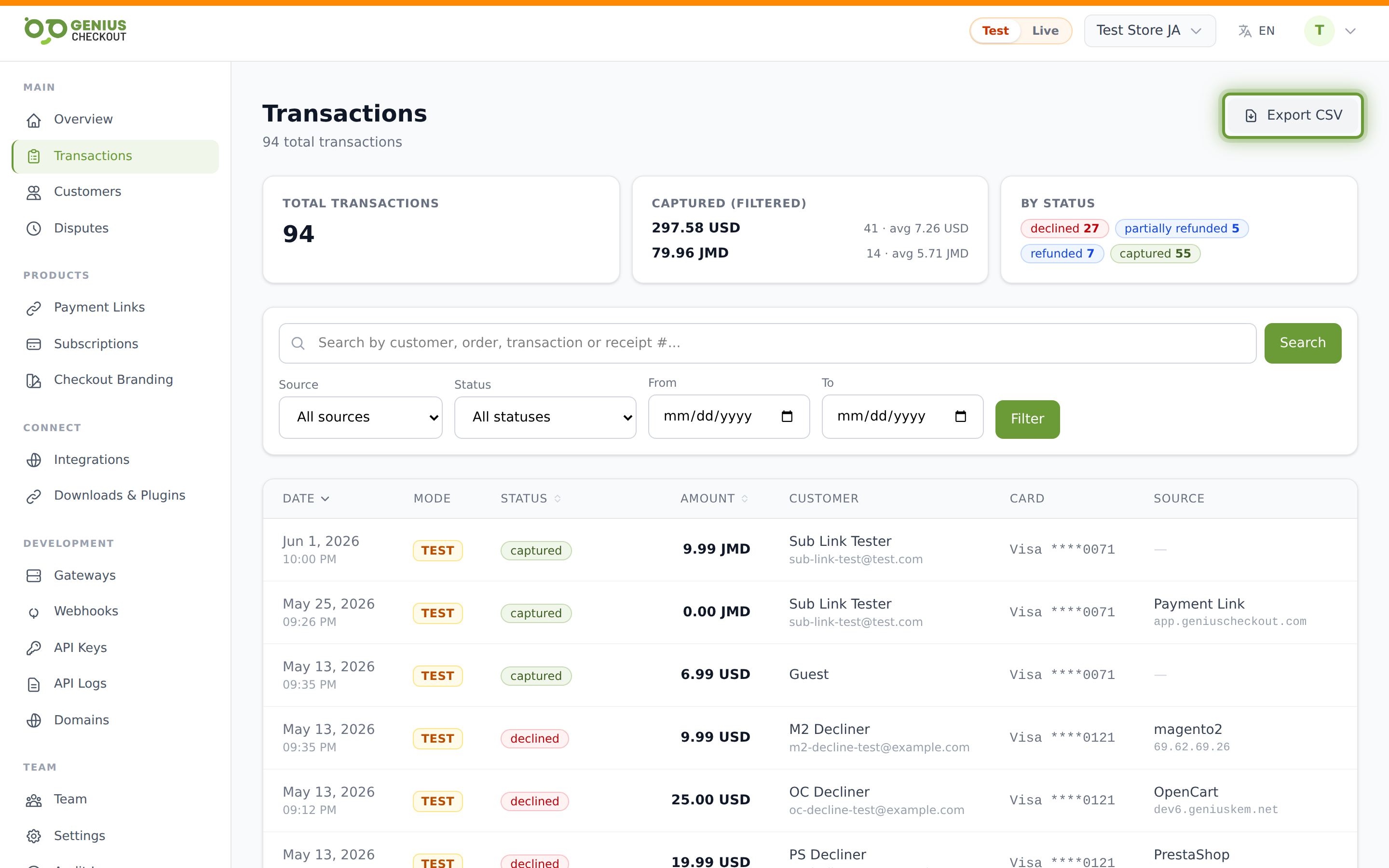The image size is (1389, 868).
Task: Click the Settings gear icon
Action: 34,837
